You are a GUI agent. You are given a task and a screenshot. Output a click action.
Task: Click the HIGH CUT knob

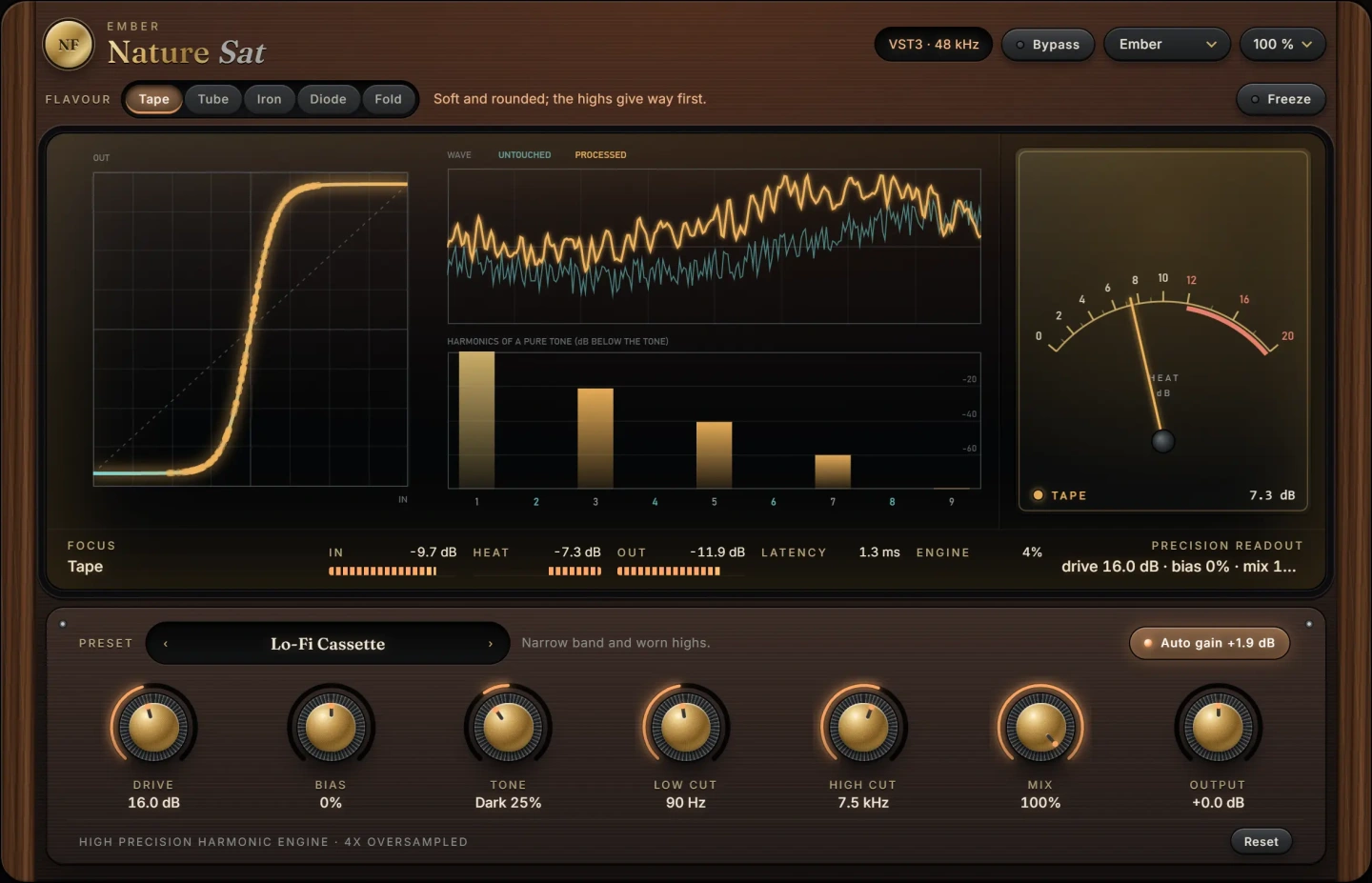pos(863,727)
